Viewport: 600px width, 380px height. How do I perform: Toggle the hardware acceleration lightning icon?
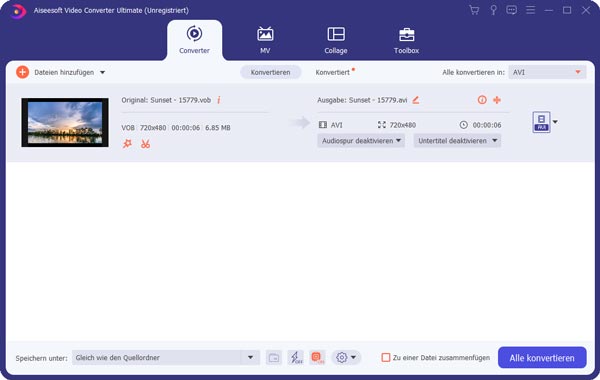(295, 357)
